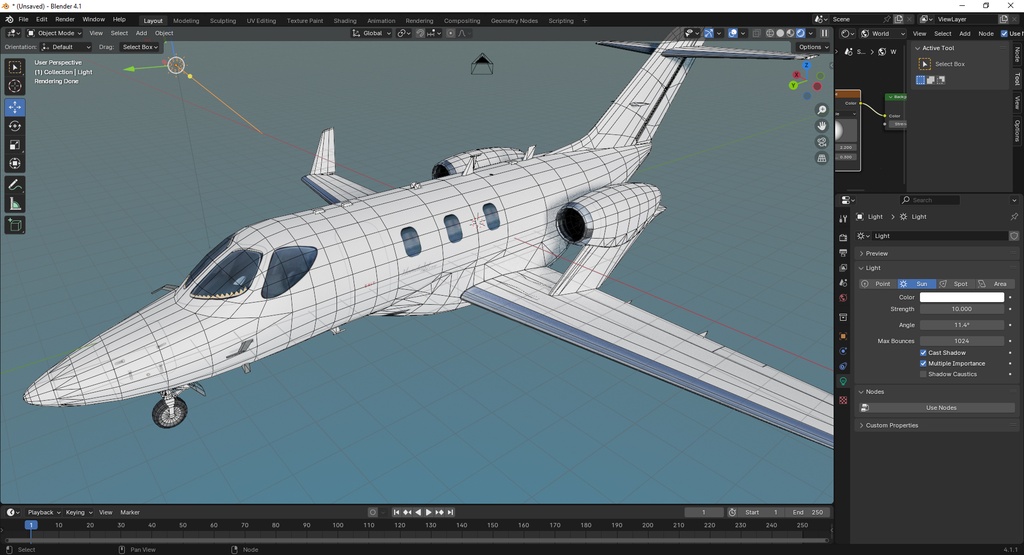Click the viewport zoom magnifier icon
1024x555 pixels.
822,110
